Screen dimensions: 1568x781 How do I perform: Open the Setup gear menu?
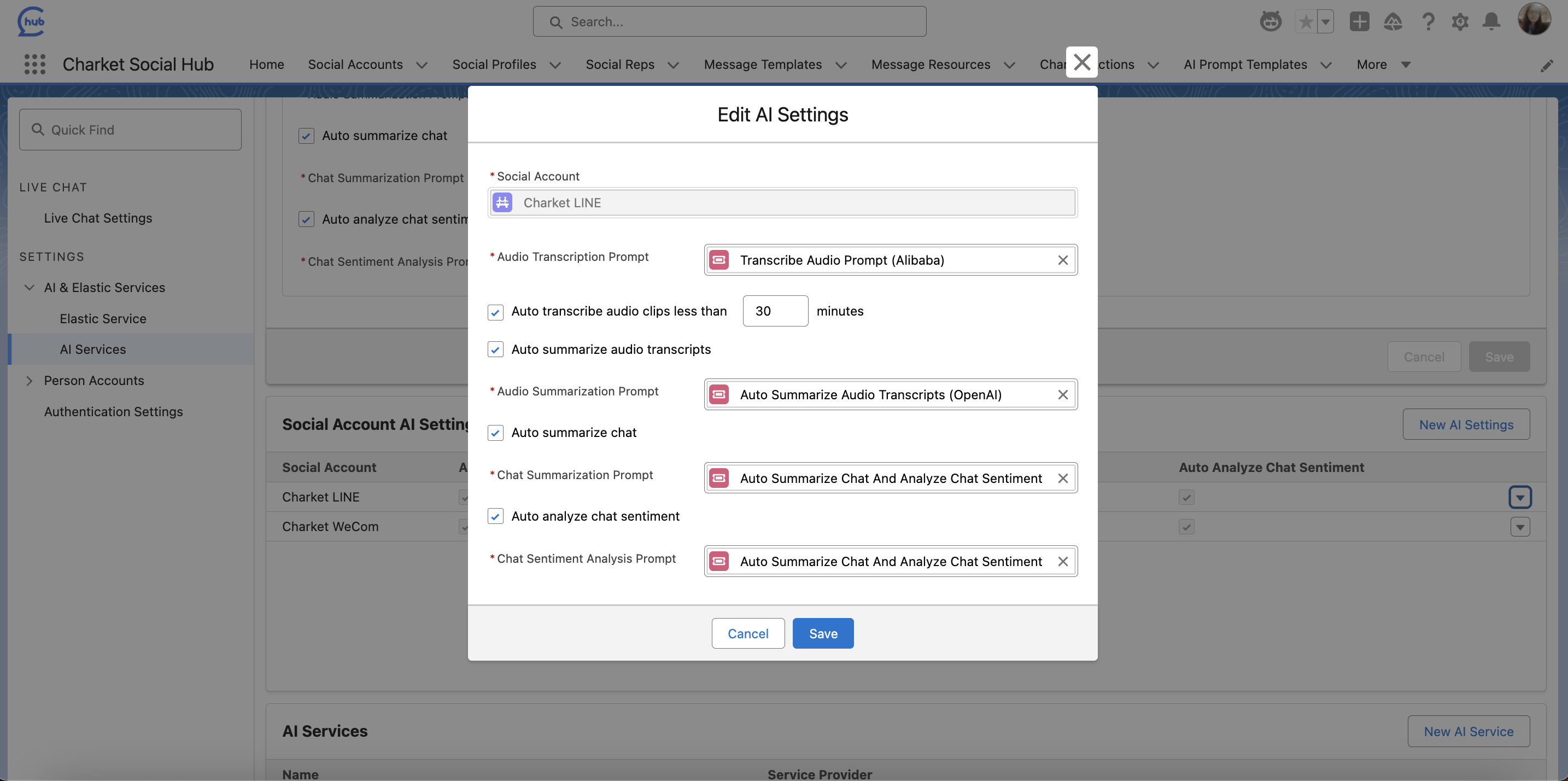[x=1460, y=22]
